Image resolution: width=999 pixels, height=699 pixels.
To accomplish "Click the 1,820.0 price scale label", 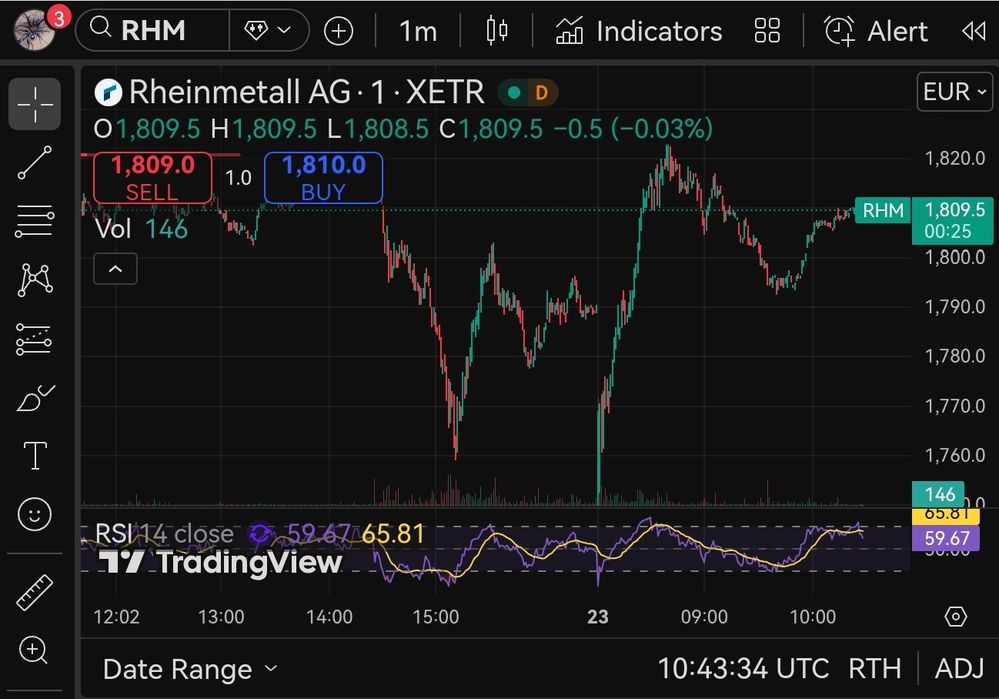I will [954, 158].
